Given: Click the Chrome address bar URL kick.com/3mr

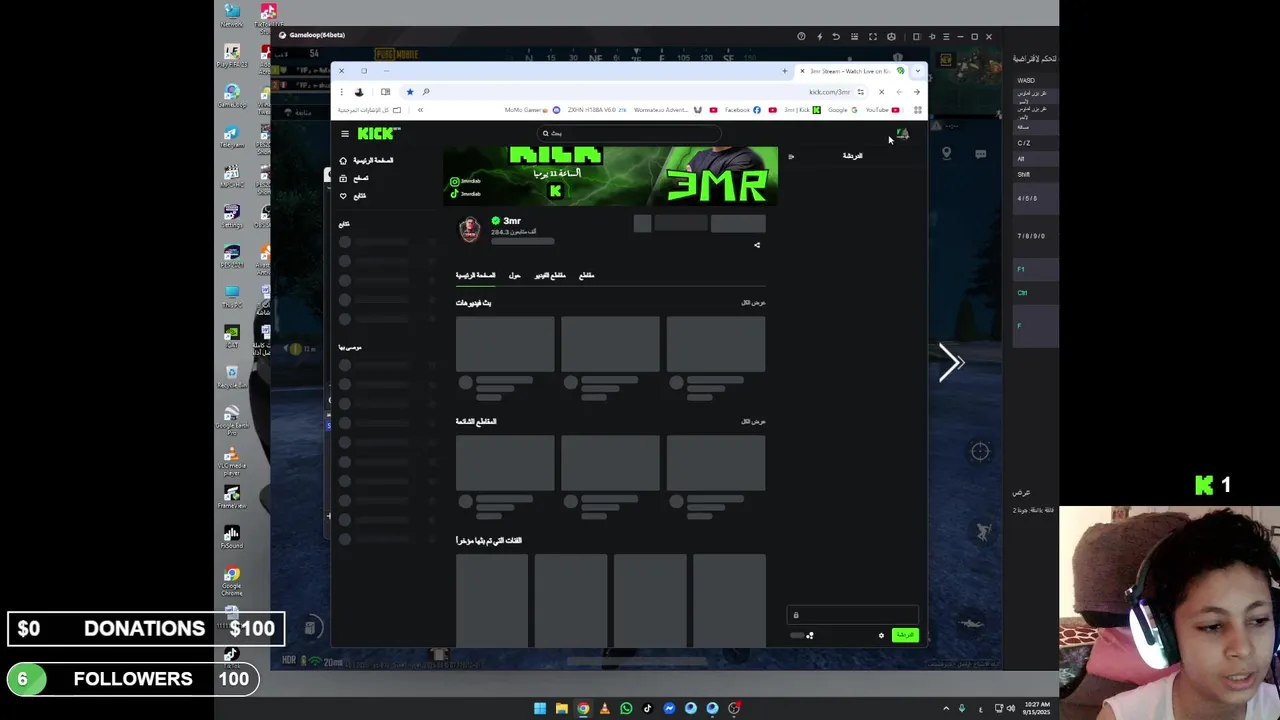Looking at the screenshot, I should tap(829, 92).
